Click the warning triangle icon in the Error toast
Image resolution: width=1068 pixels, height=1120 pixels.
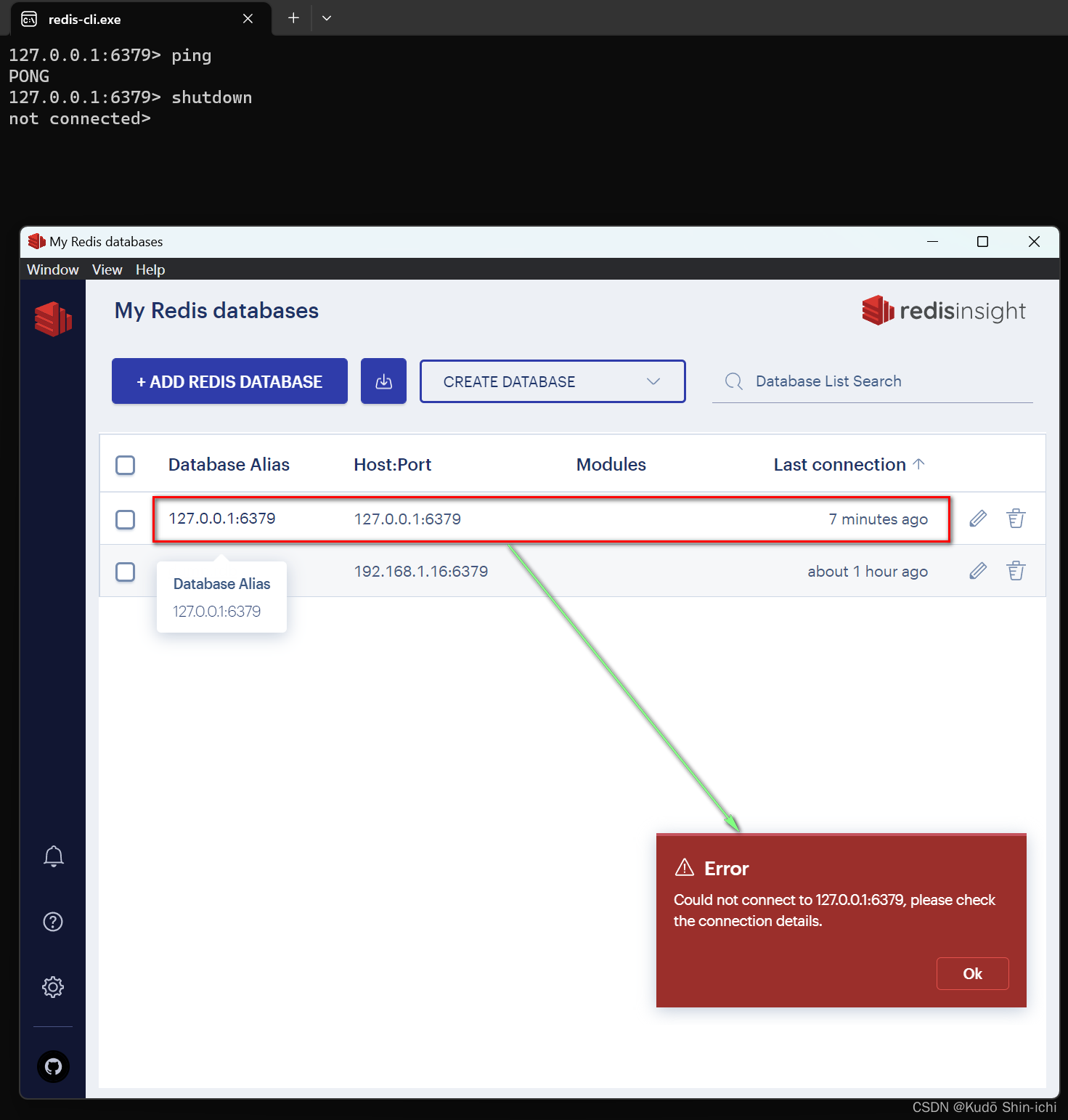[x=685, y=867]
